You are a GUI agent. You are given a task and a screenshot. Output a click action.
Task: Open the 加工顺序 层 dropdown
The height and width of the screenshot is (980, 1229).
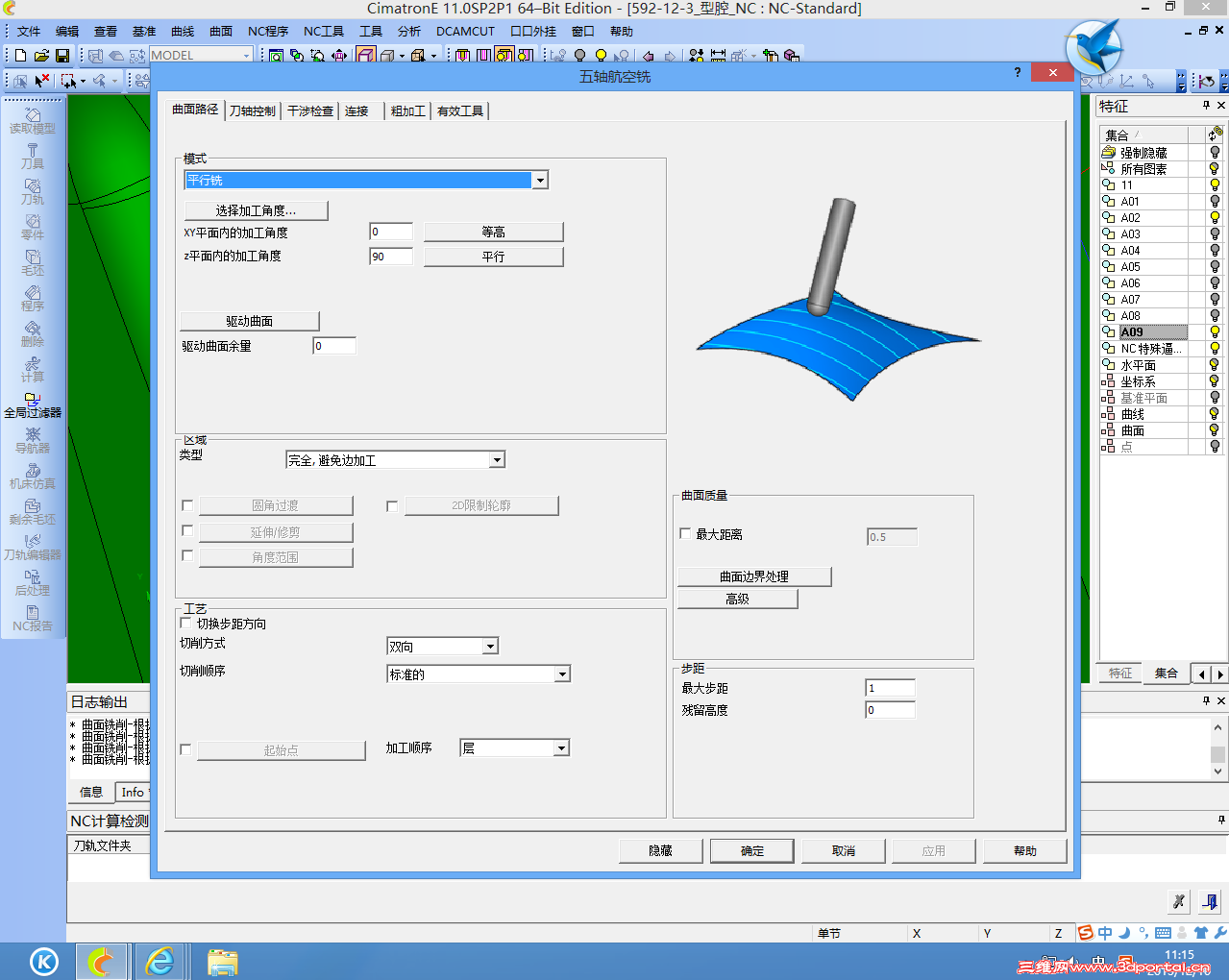click(x=515, y=748)
